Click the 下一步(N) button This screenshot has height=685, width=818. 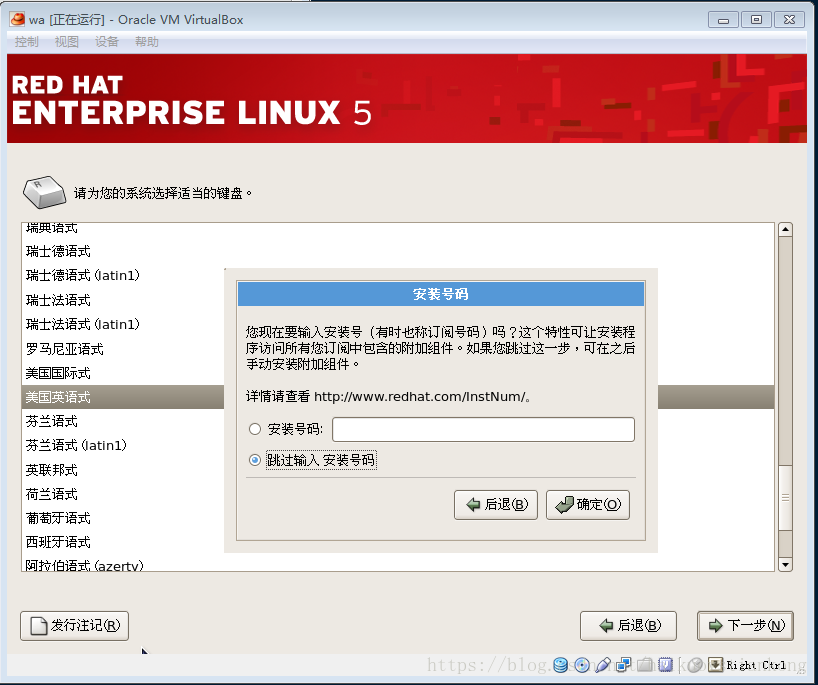click(745, 626)
